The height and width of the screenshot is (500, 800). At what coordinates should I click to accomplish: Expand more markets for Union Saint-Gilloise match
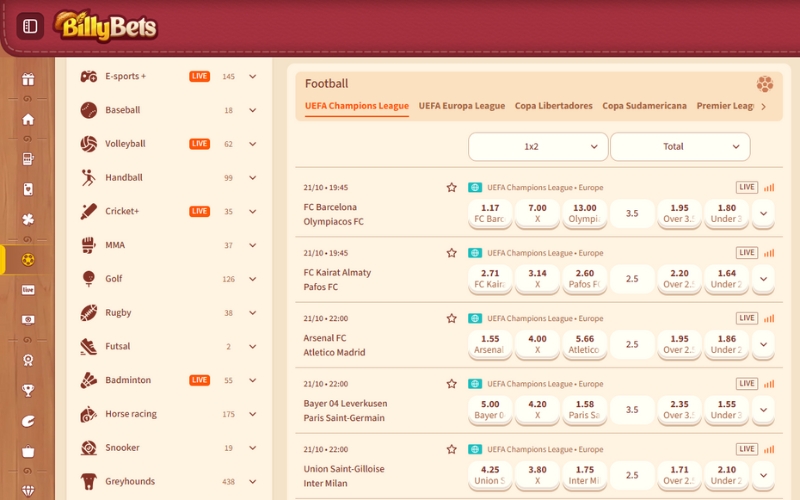[763, 475]
